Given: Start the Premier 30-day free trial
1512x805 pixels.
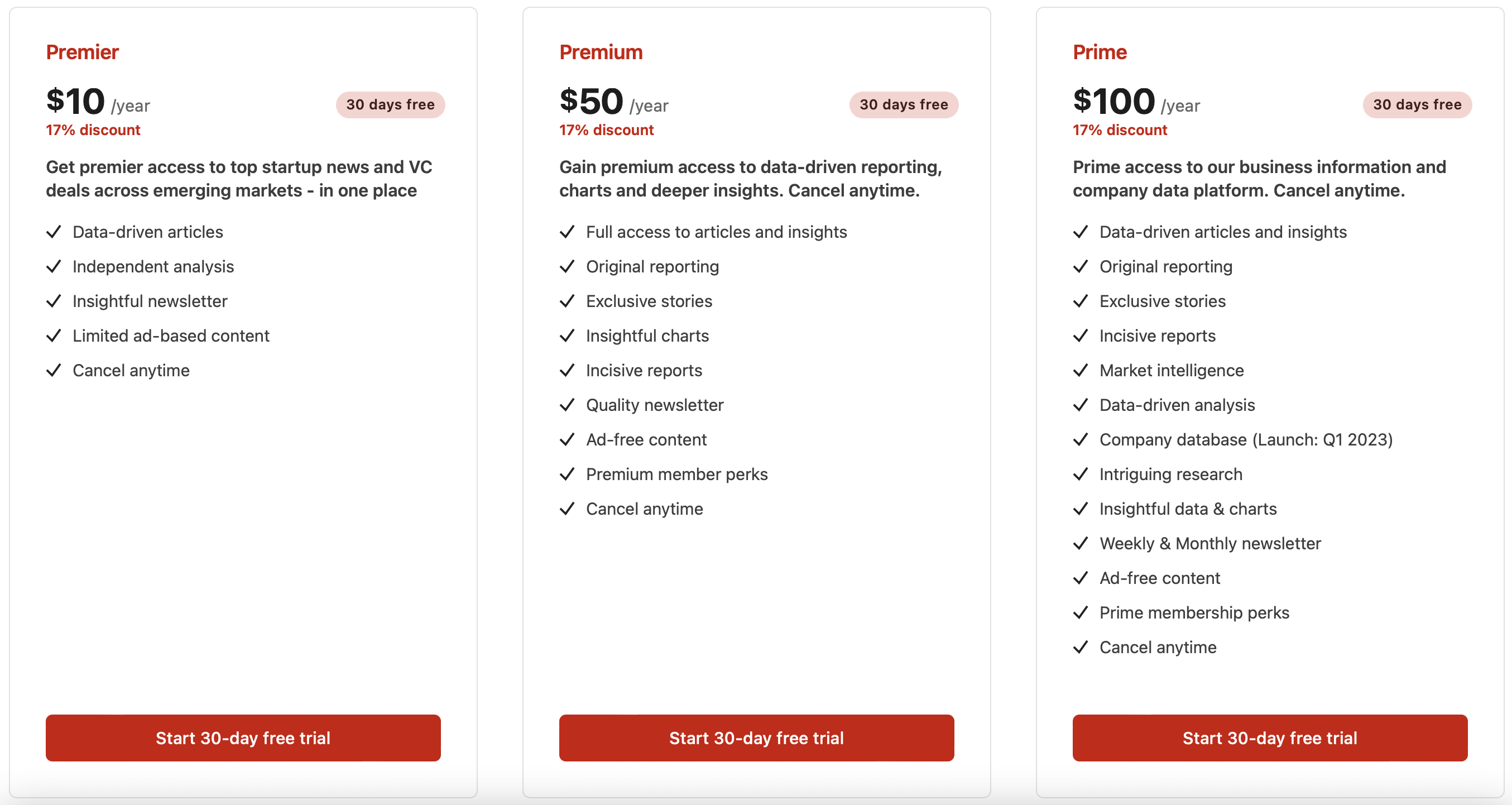Looking at the screenshot, I should click(x=243, y=737).
